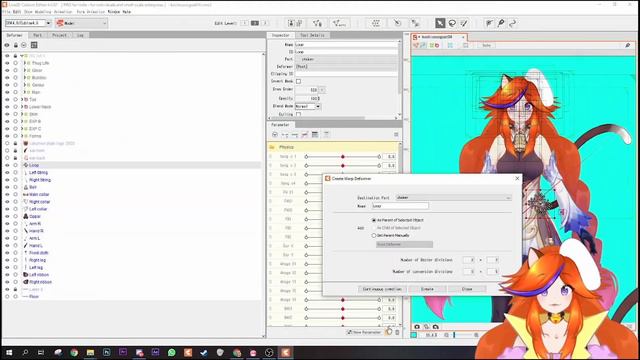Image resolution: width=640 pixels, height=360 pixels.
Task: Open OBS Studio from the Windows taskbar
Action: [269, 352]
